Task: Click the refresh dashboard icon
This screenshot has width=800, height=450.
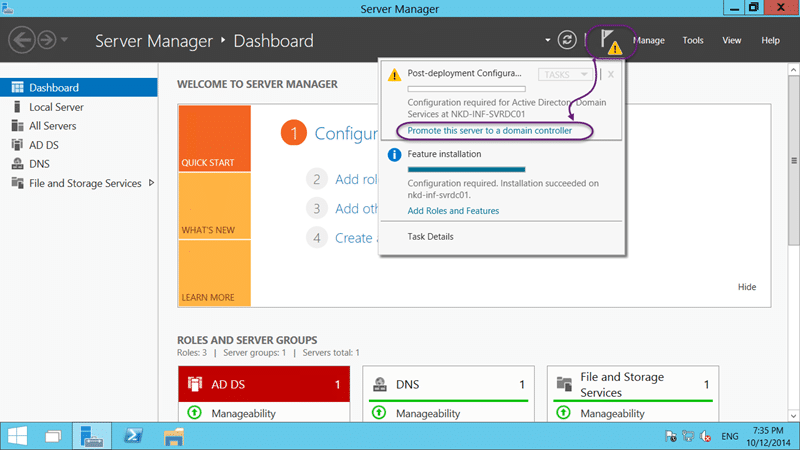Action: tap(567, 40)
